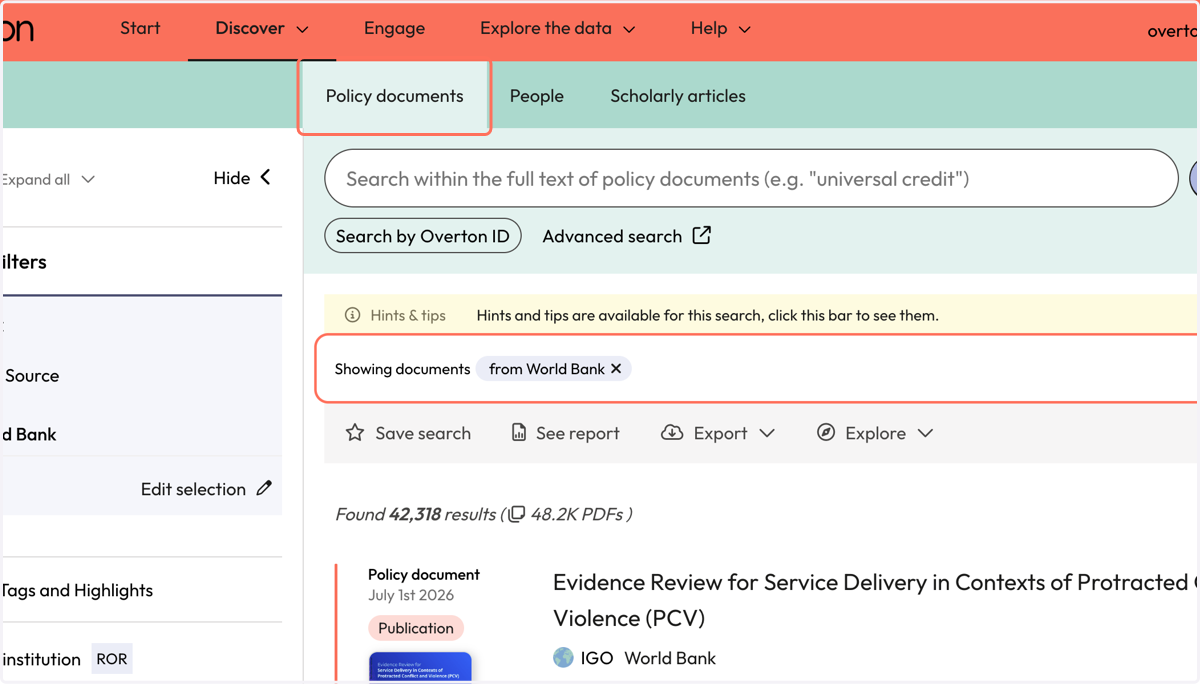Screen dimensions: 1200x684
Task: Click the Hide sidebar chevron icon
Action: (266, 177)
